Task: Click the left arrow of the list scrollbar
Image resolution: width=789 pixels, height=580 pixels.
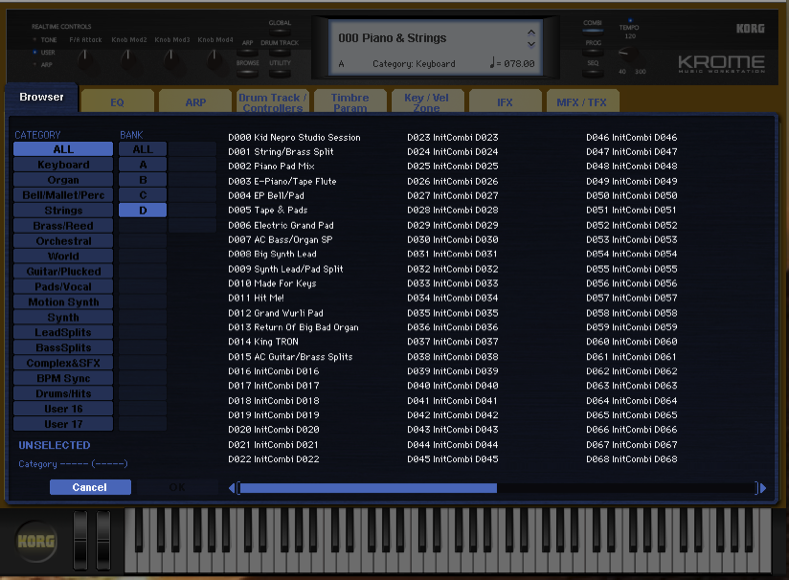Action: tap(231, 488)
